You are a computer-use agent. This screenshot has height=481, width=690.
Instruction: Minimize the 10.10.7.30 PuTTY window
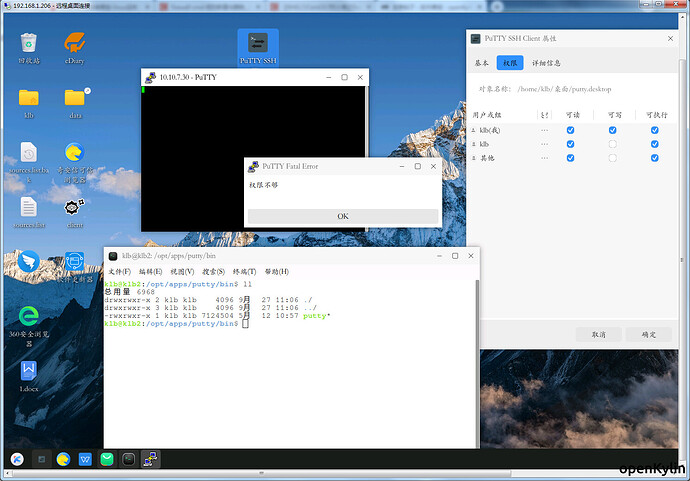tap(329, 77)
